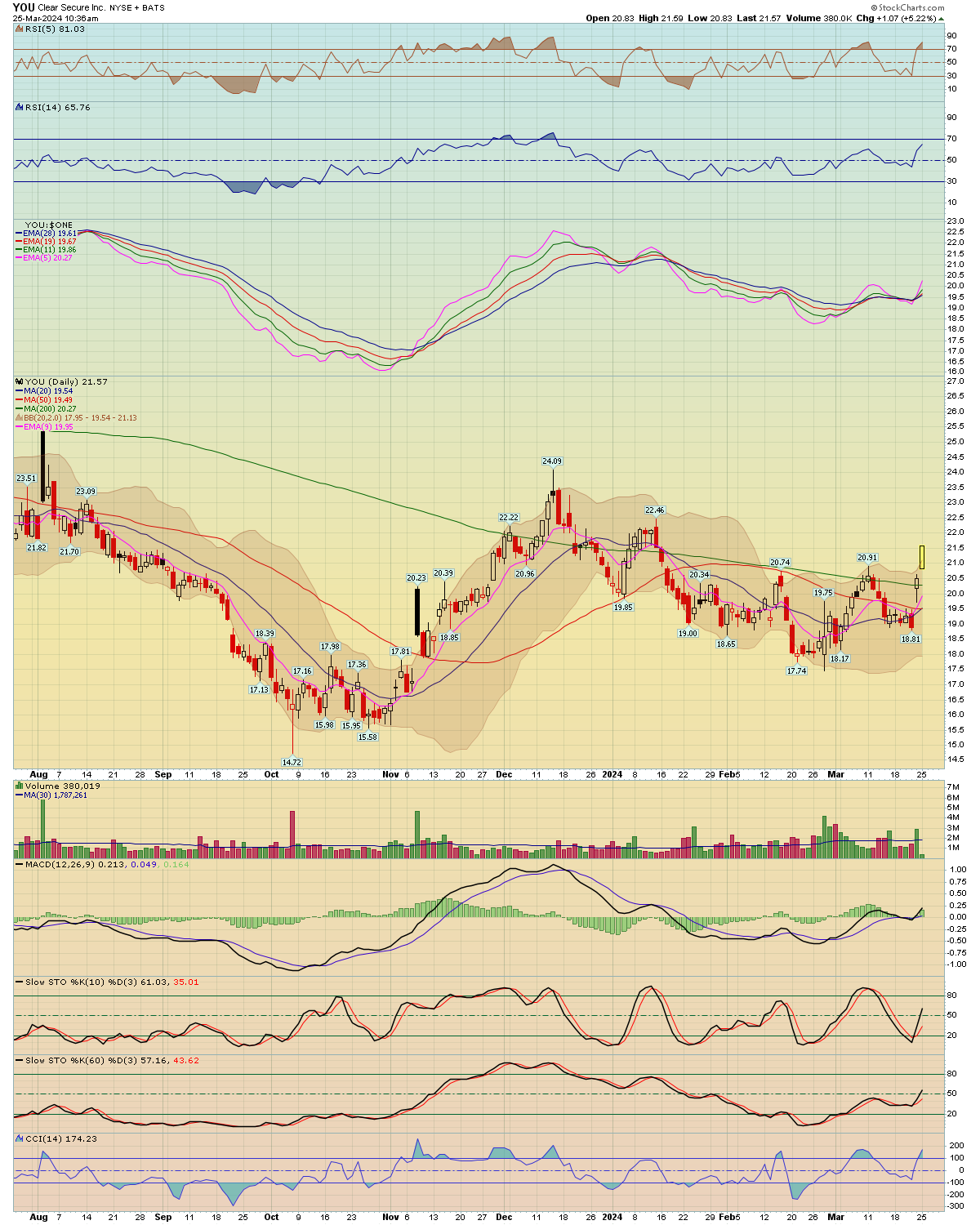The width and height of the screenshot is (980, 1225).
Task: Click the 'RSI(14) 65.76' indicator label
Action: pos(58,107)
